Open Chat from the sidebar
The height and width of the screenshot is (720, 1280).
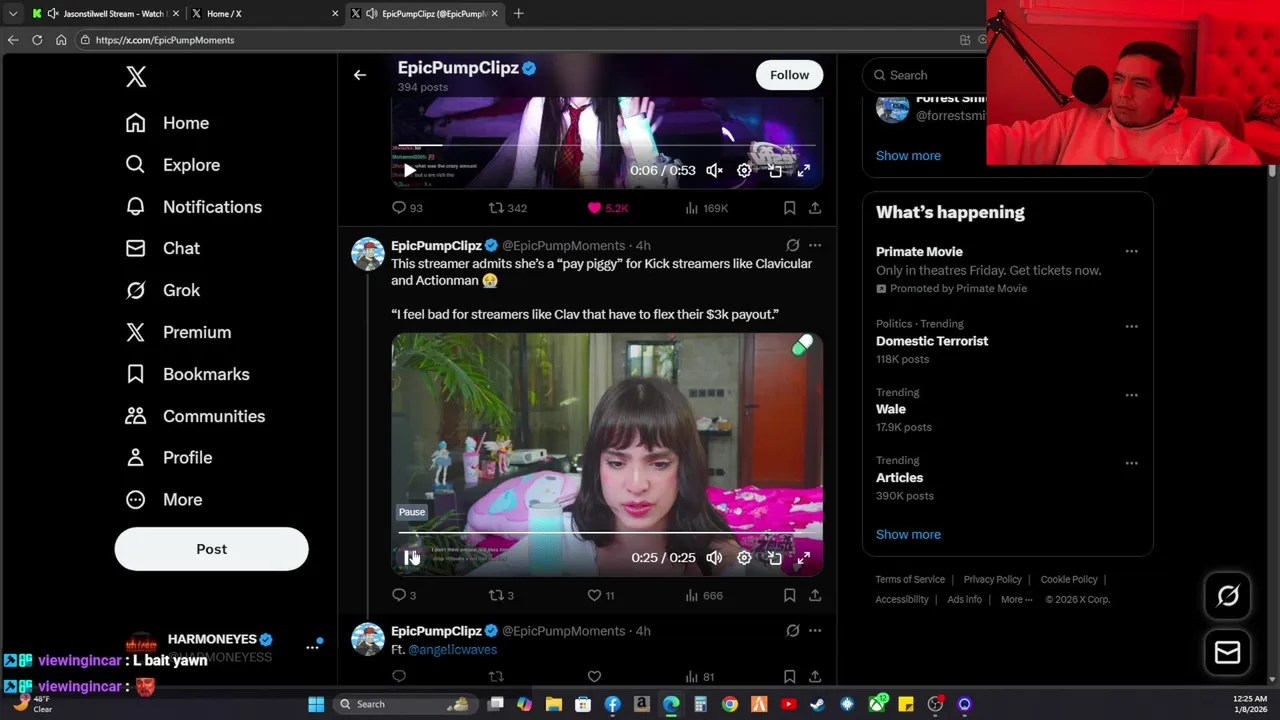[x=162, y=248]
